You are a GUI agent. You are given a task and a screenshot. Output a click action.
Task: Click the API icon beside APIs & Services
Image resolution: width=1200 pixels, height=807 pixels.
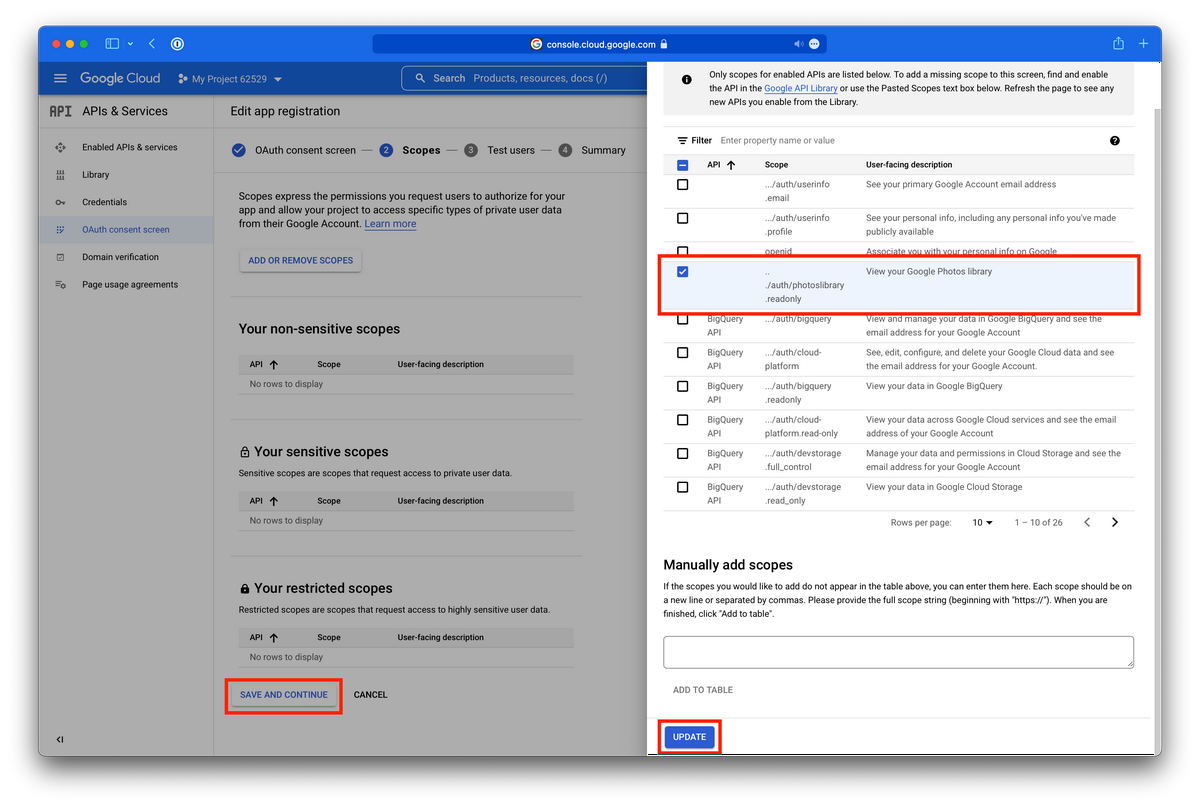(x=61, y=111)
